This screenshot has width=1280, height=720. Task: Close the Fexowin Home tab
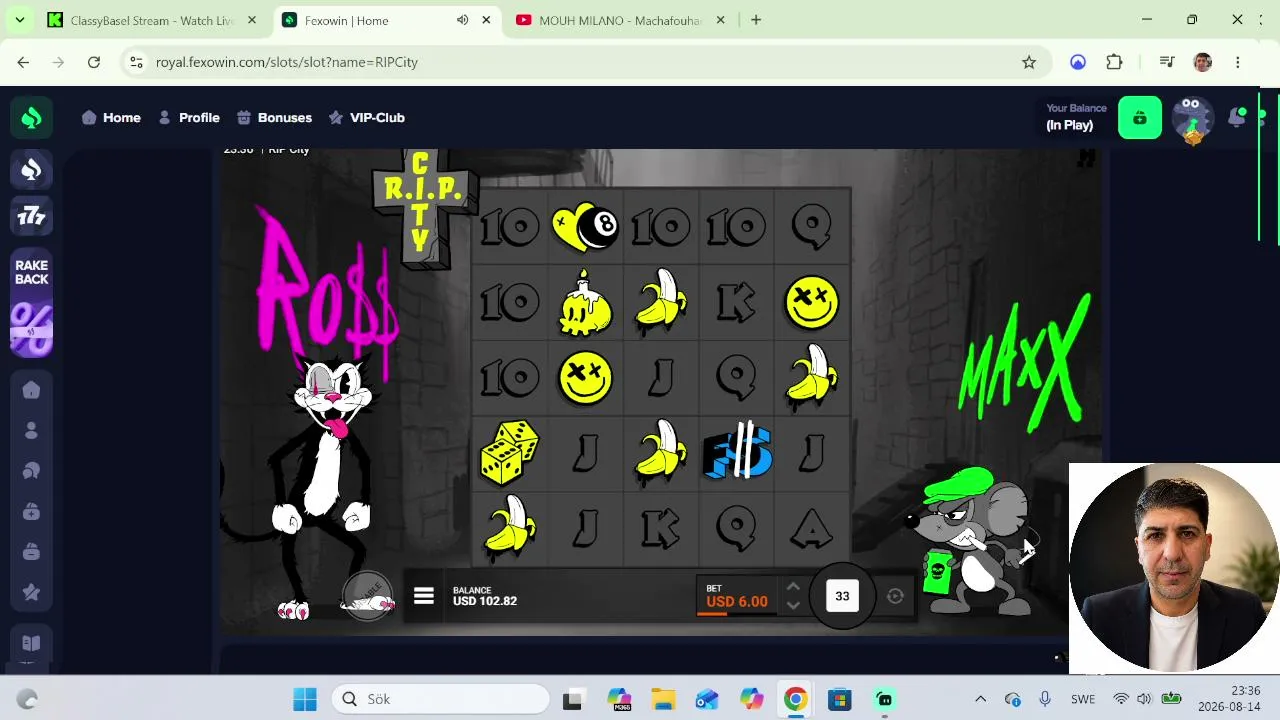pos(486,20)
